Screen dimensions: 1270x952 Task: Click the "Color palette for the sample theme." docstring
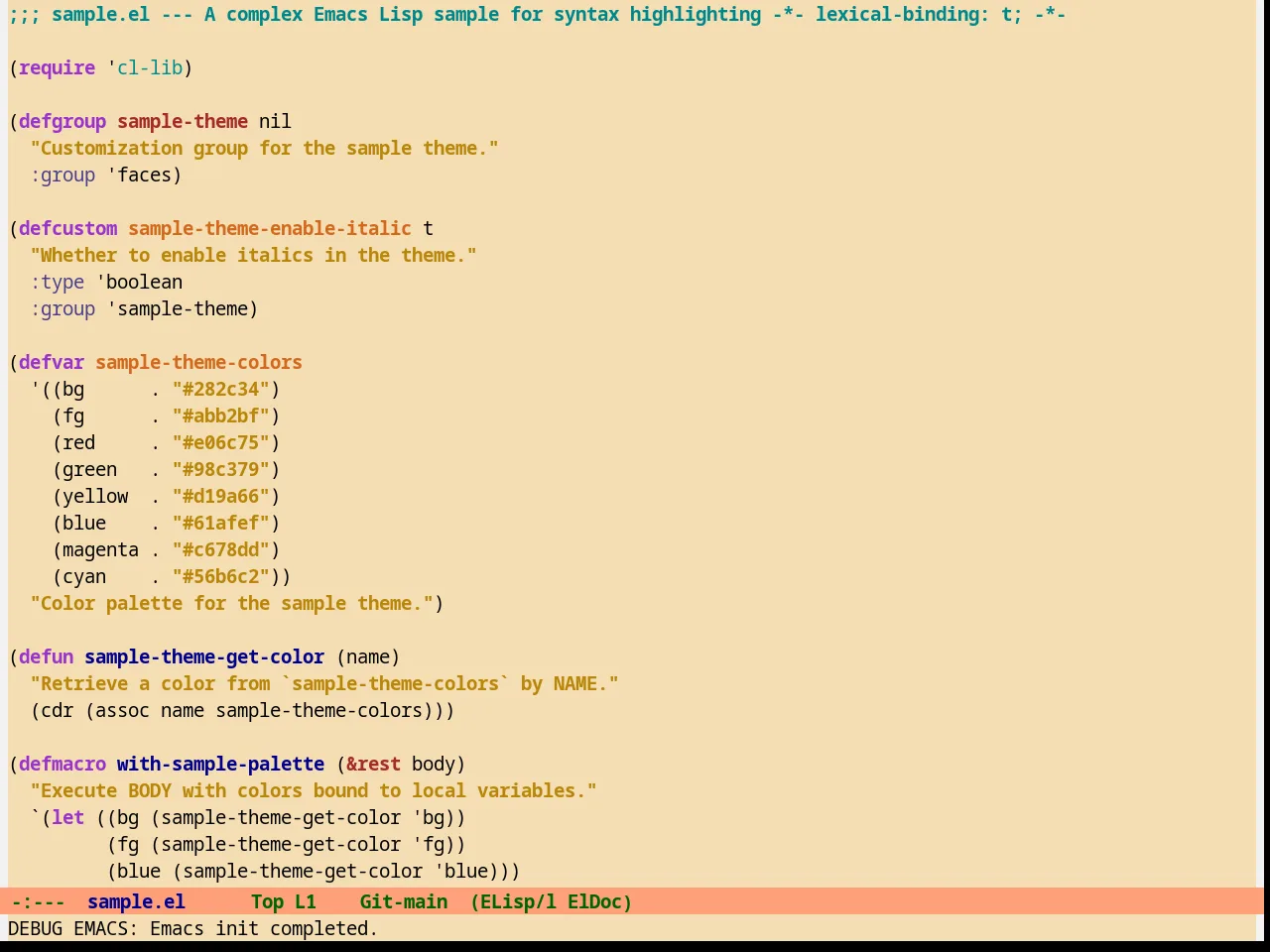pos(231,603)
